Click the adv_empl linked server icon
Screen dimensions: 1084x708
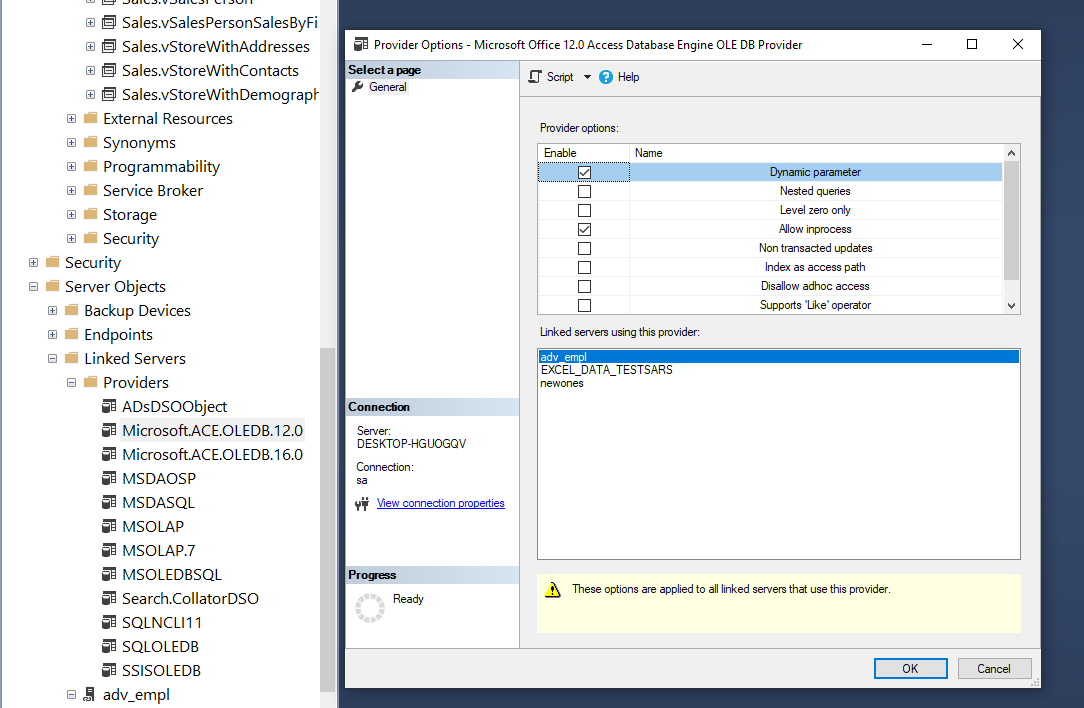click(89, 694)
